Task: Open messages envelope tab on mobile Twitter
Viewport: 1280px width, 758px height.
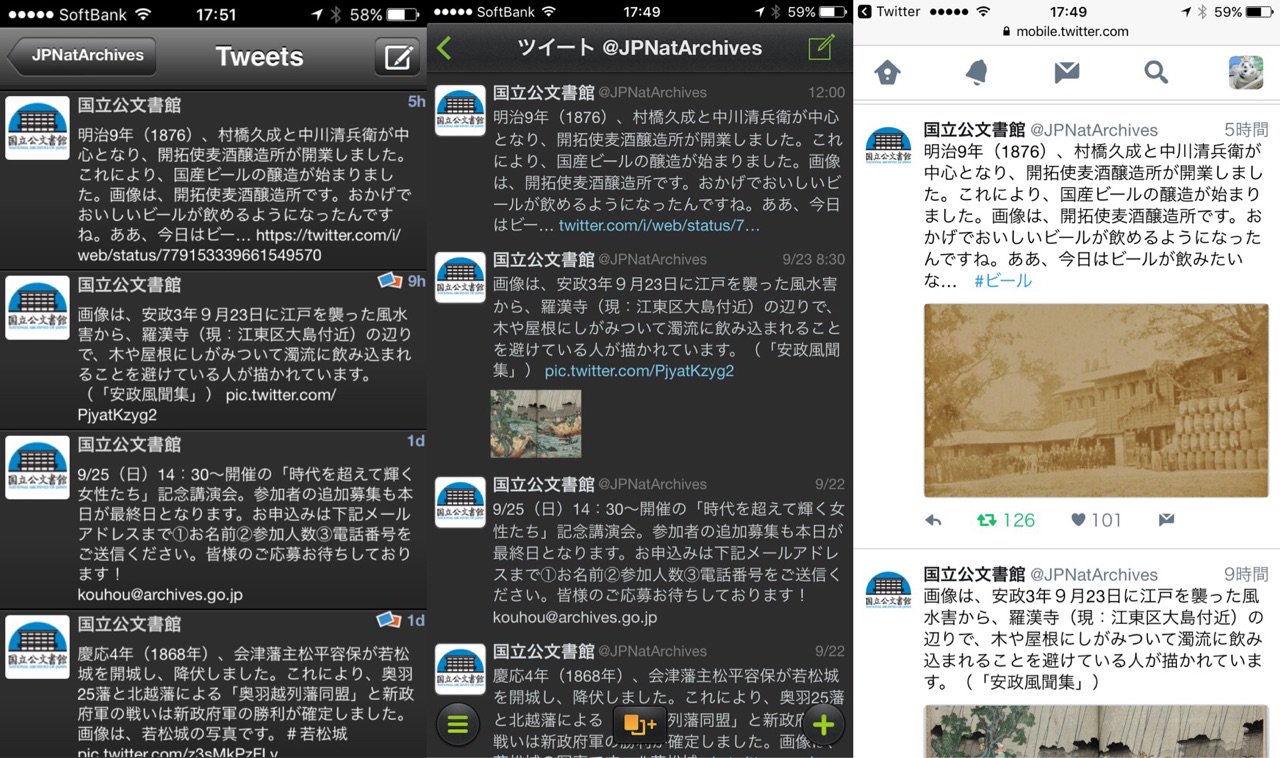Action: click(x=1067, y=72)
